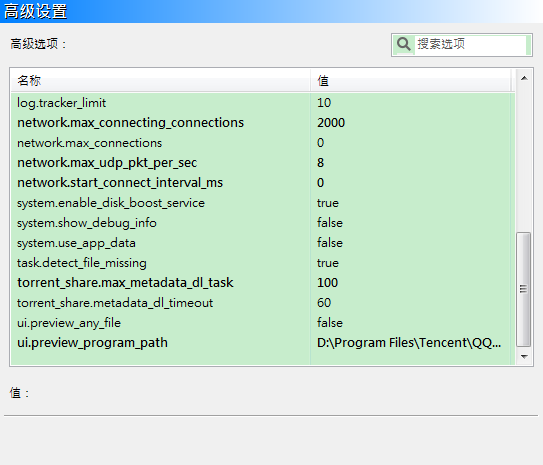This screenshot has width=543, height=465.
Task: Click the magnifier search icon
Action: [403, 45]
